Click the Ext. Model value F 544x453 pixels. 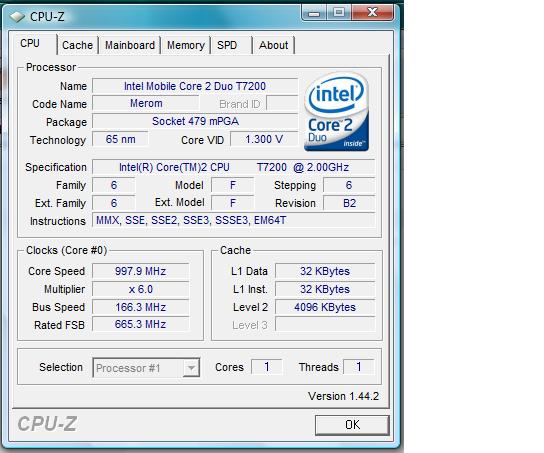233,203
